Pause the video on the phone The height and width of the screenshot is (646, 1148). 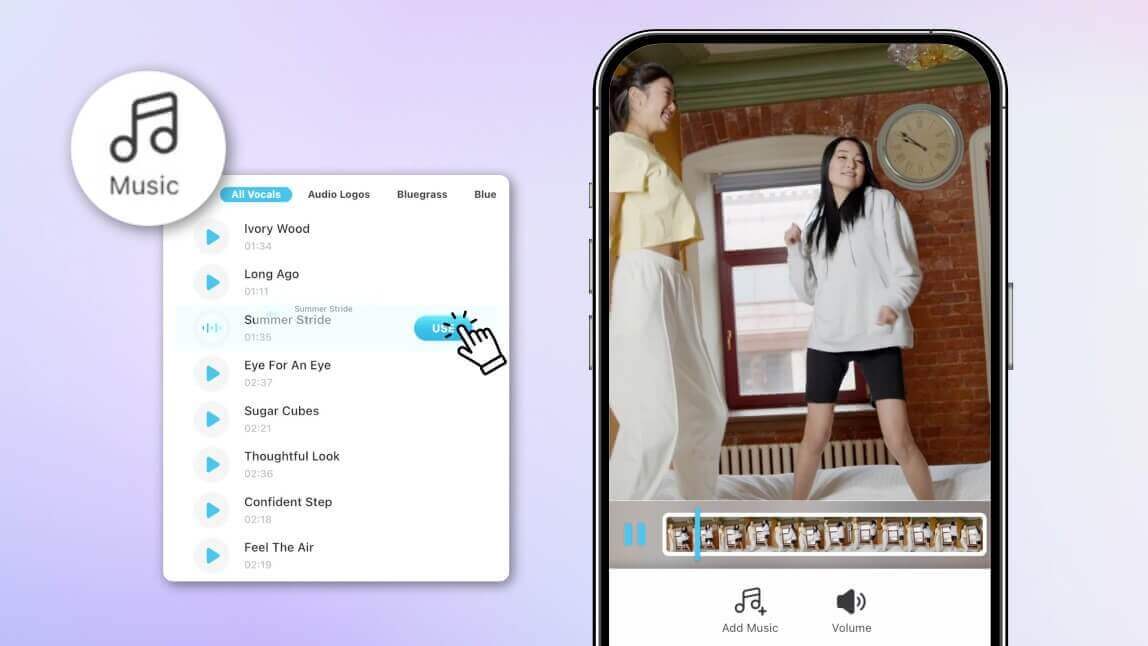point(635,534)
